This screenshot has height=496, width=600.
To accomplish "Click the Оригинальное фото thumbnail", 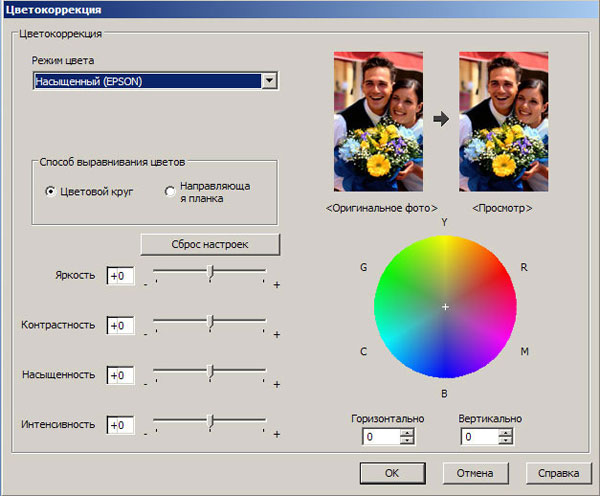I will pos(378,121).
